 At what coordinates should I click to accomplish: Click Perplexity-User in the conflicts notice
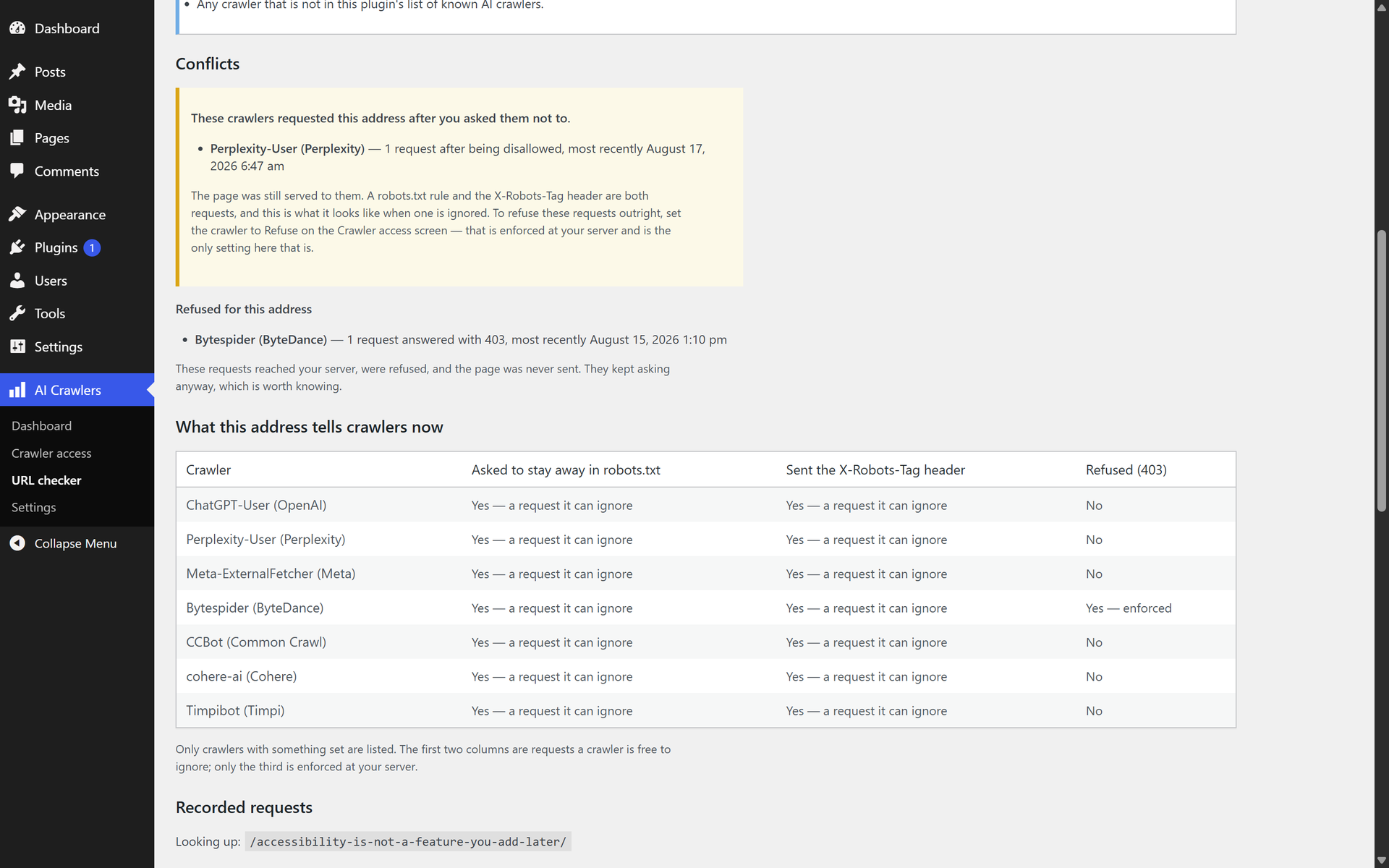(287, 148)
